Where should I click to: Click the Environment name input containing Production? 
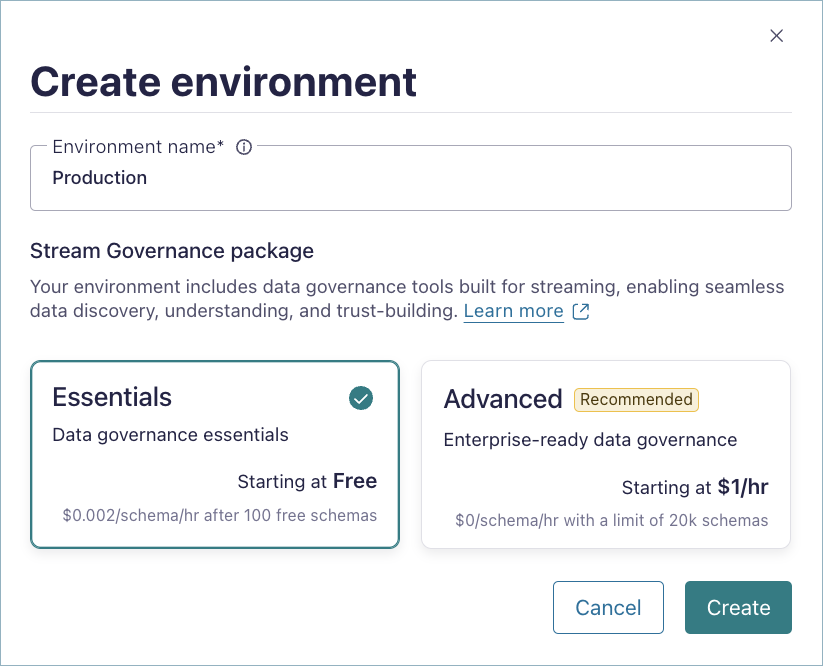coord(410,178)
